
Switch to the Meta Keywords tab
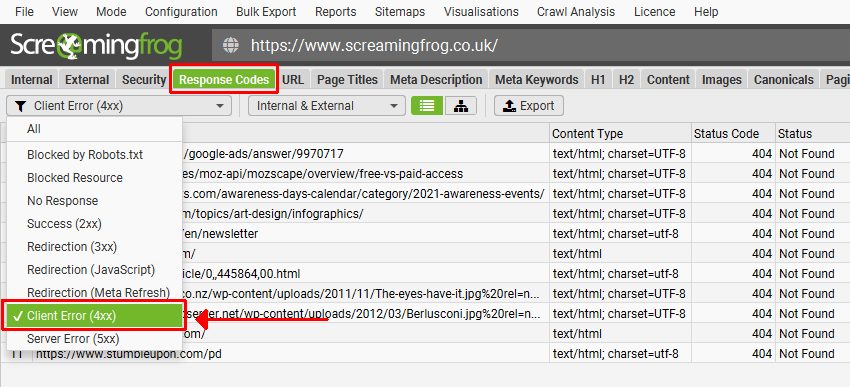(537, 80)
